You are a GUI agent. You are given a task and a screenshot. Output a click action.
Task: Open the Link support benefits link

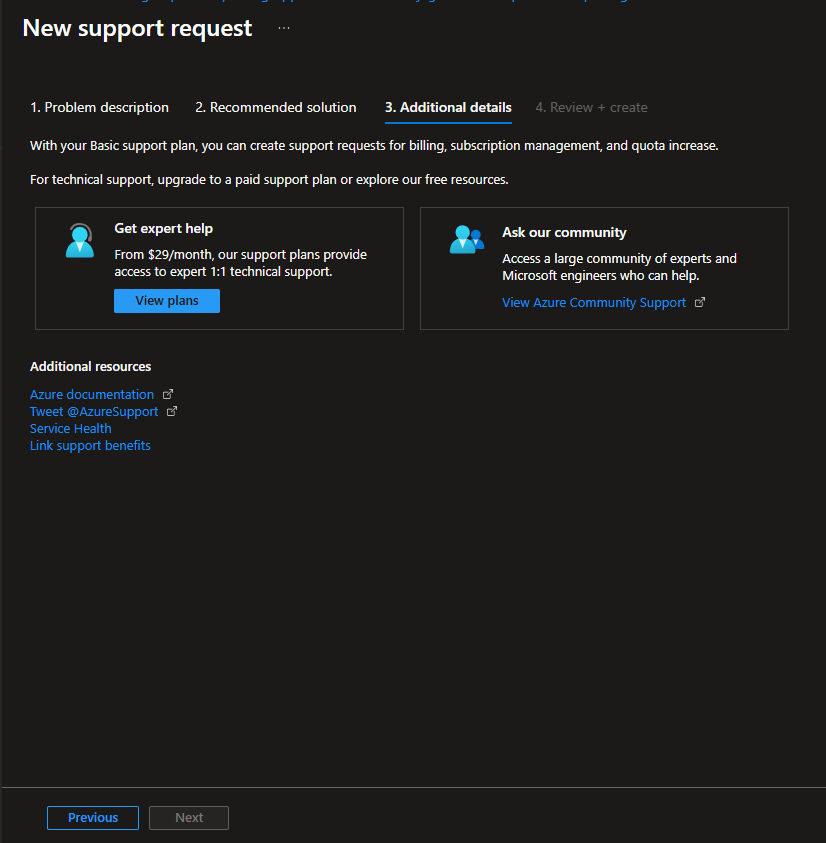pyautogui.click(x=90, y=446)
